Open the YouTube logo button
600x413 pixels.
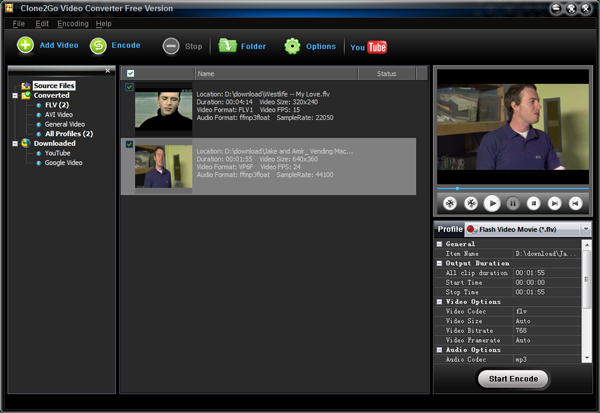[x=368, y=47]
